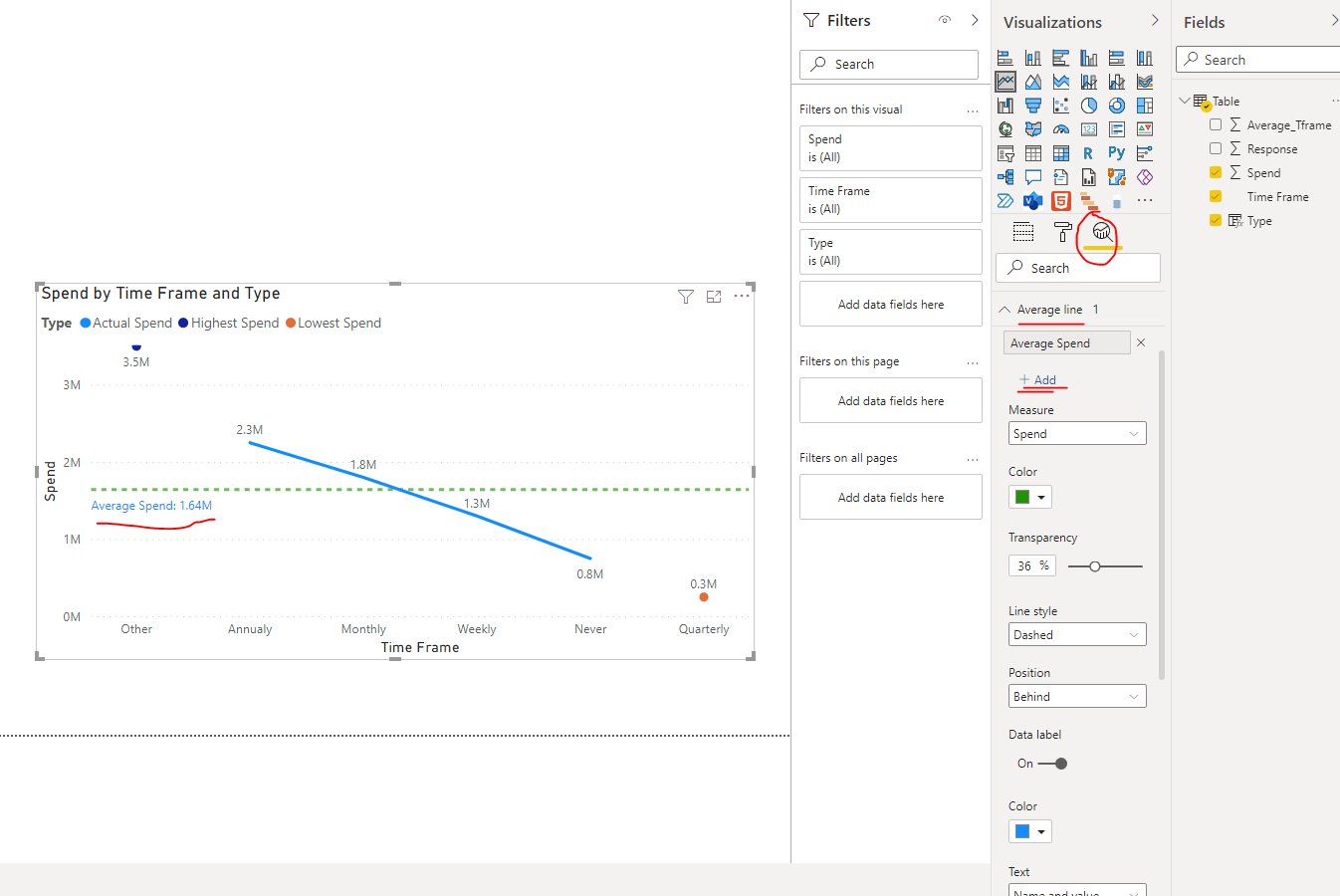
Task: Uncheck the Time Frame field
Action: point(1216,197)
